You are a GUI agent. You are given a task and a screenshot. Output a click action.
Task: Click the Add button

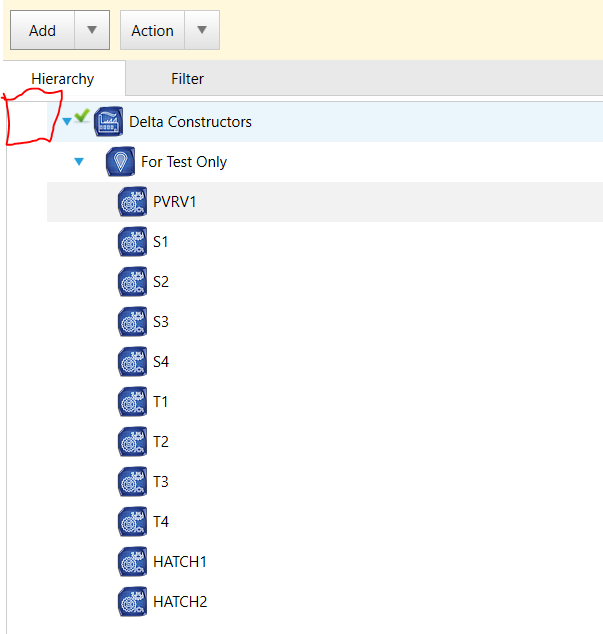(42, 30)
